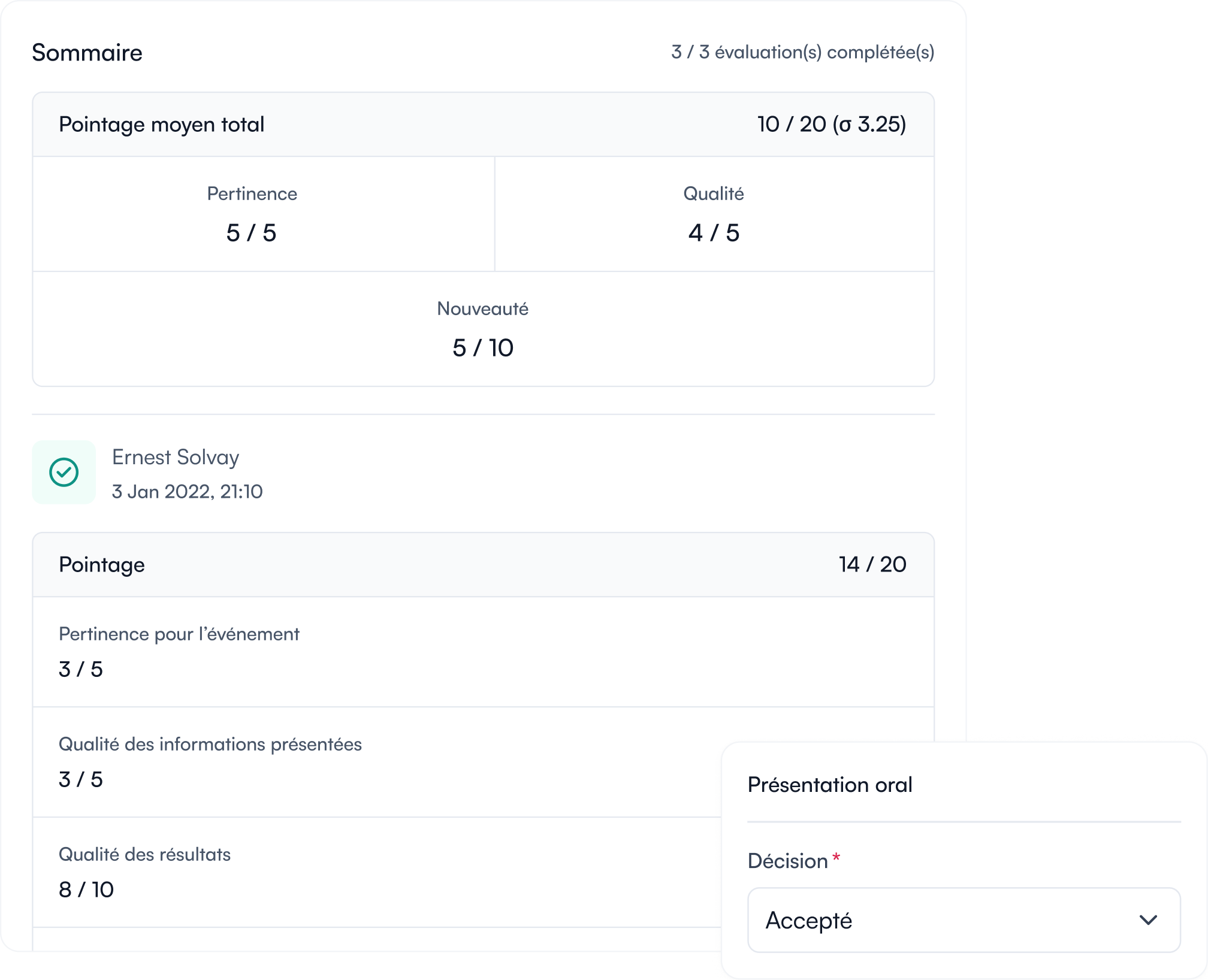The width and height of the screenshot is (1208, 980).
Task: Open the Décision dropdown showing Accepté
Action: [x=964, y=920]
